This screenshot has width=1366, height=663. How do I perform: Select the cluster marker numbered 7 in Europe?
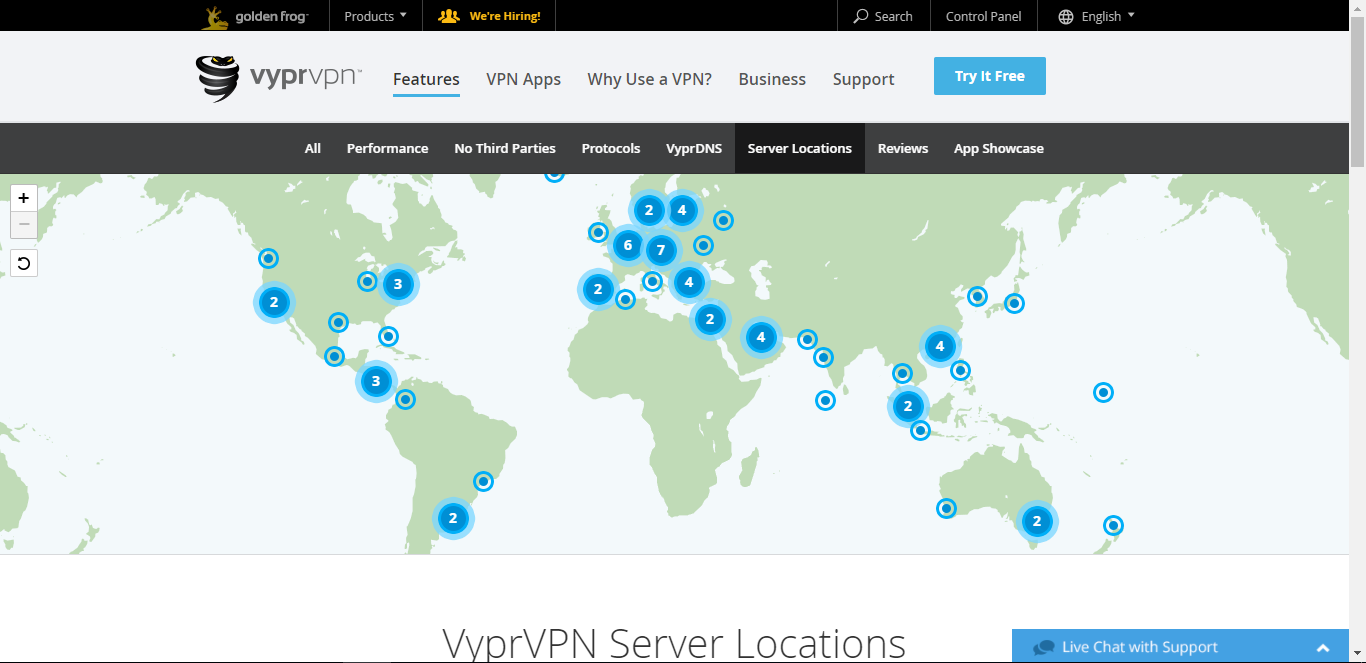(660, 250)
